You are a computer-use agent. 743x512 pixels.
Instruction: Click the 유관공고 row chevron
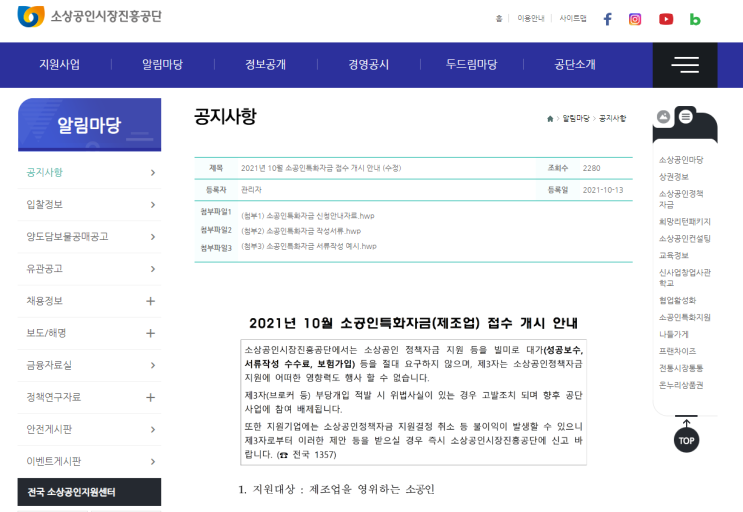153,269
